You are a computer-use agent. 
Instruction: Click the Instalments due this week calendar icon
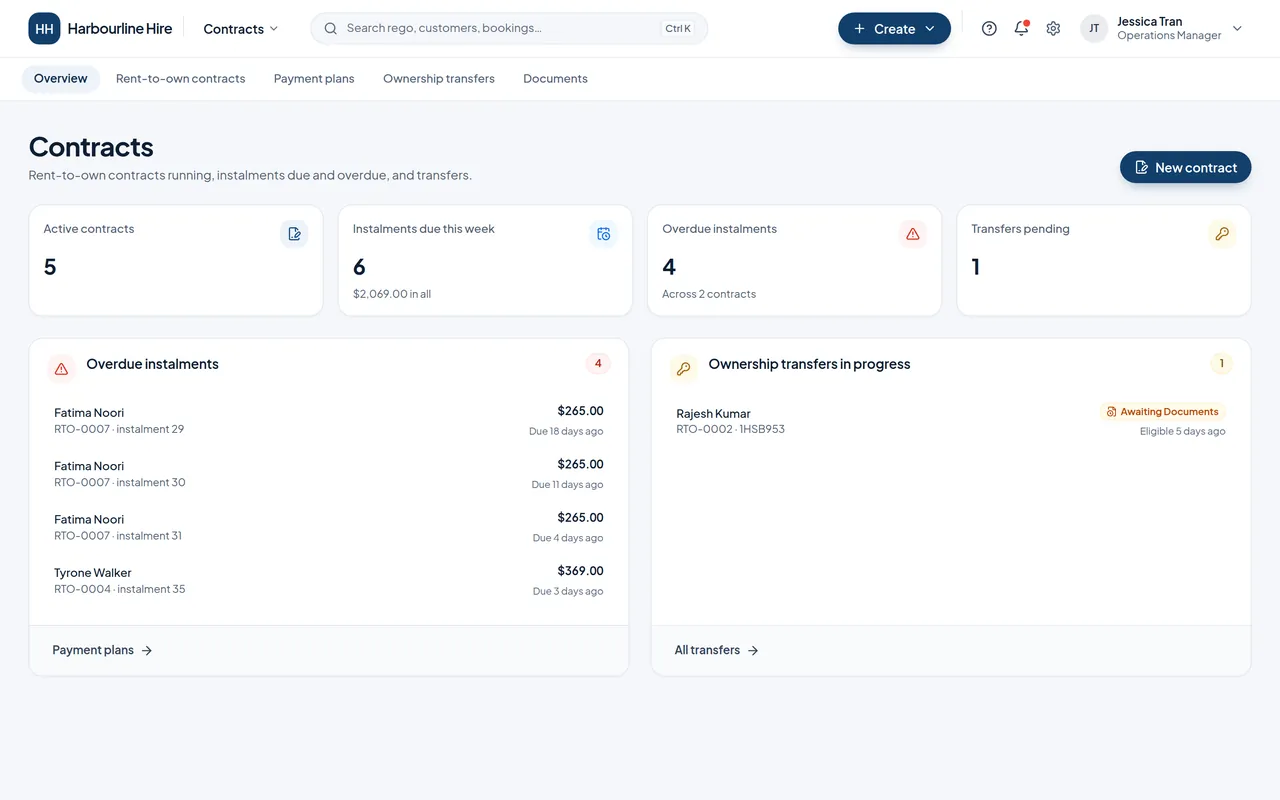(x=603, y=234)
